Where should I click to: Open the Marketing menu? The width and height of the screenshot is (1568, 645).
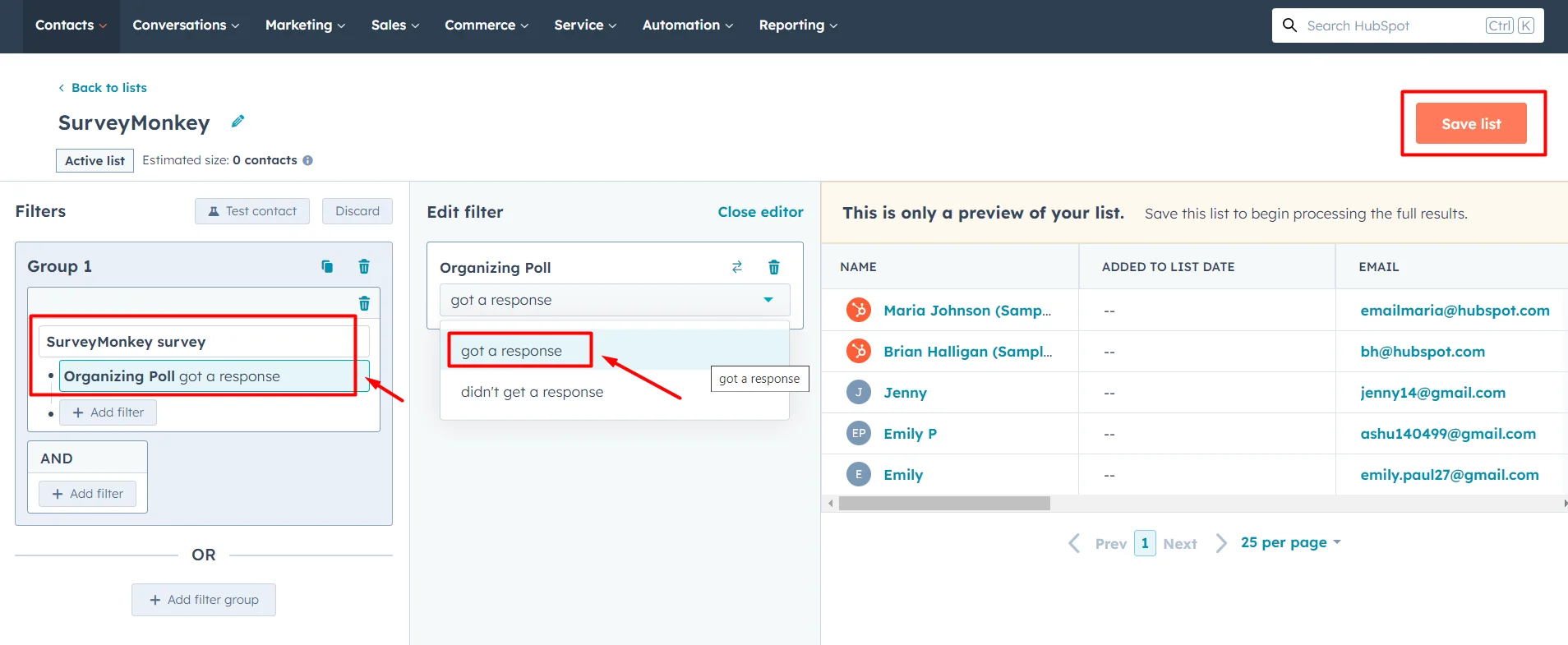coord(305,25)
